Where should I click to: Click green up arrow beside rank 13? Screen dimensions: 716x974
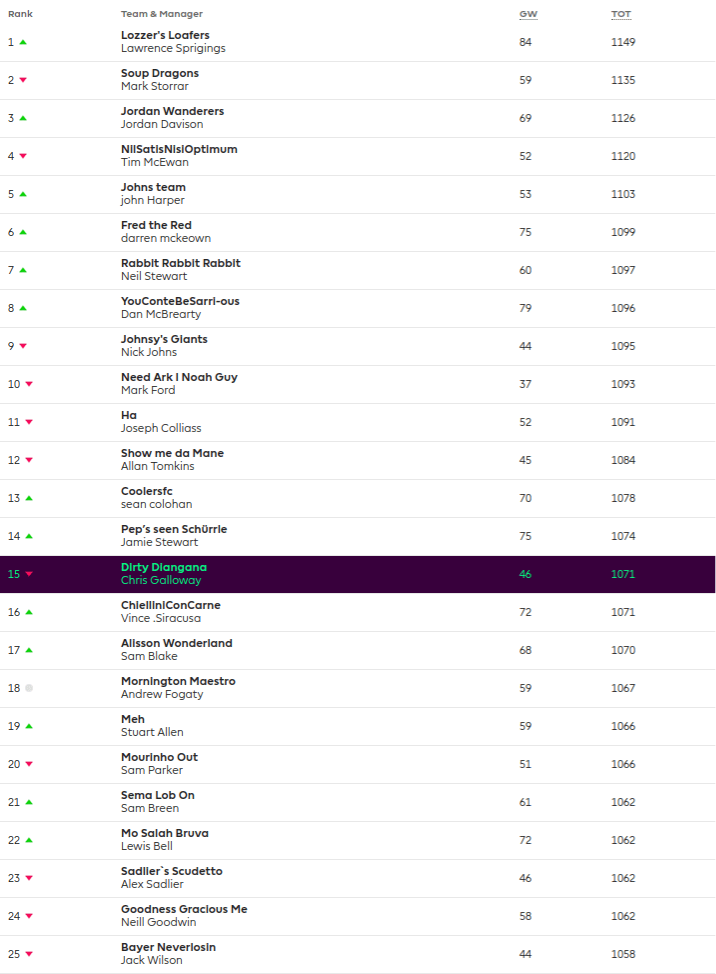point(29,498)
